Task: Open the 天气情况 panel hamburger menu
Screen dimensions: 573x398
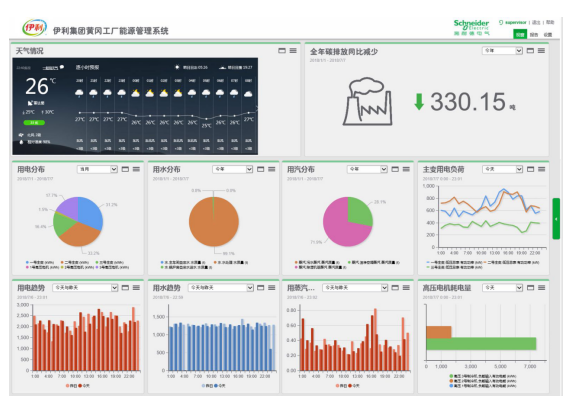Action: (293, 51)
